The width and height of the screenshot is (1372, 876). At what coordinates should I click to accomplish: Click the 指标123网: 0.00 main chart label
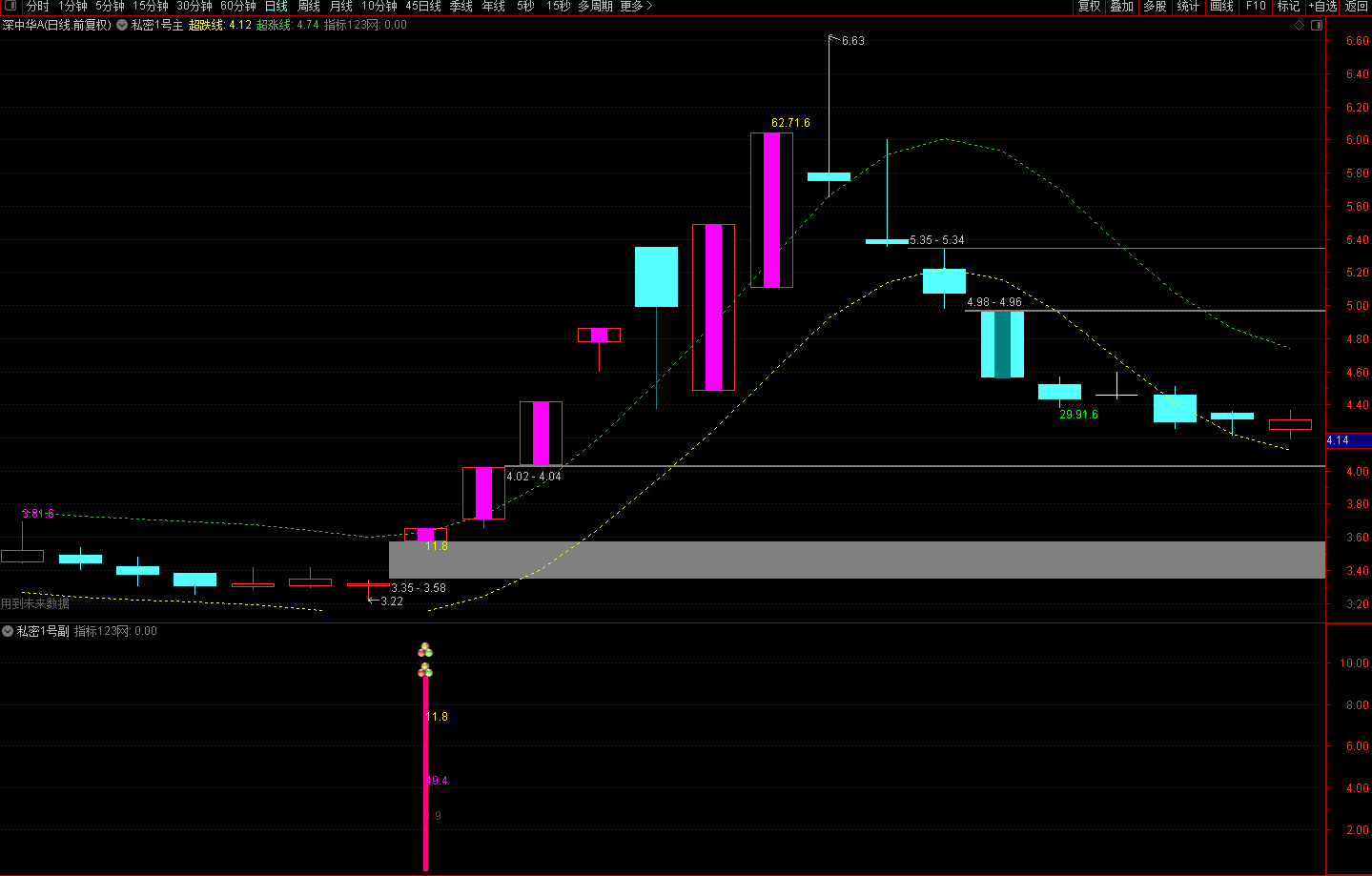(x=365, y=26)
